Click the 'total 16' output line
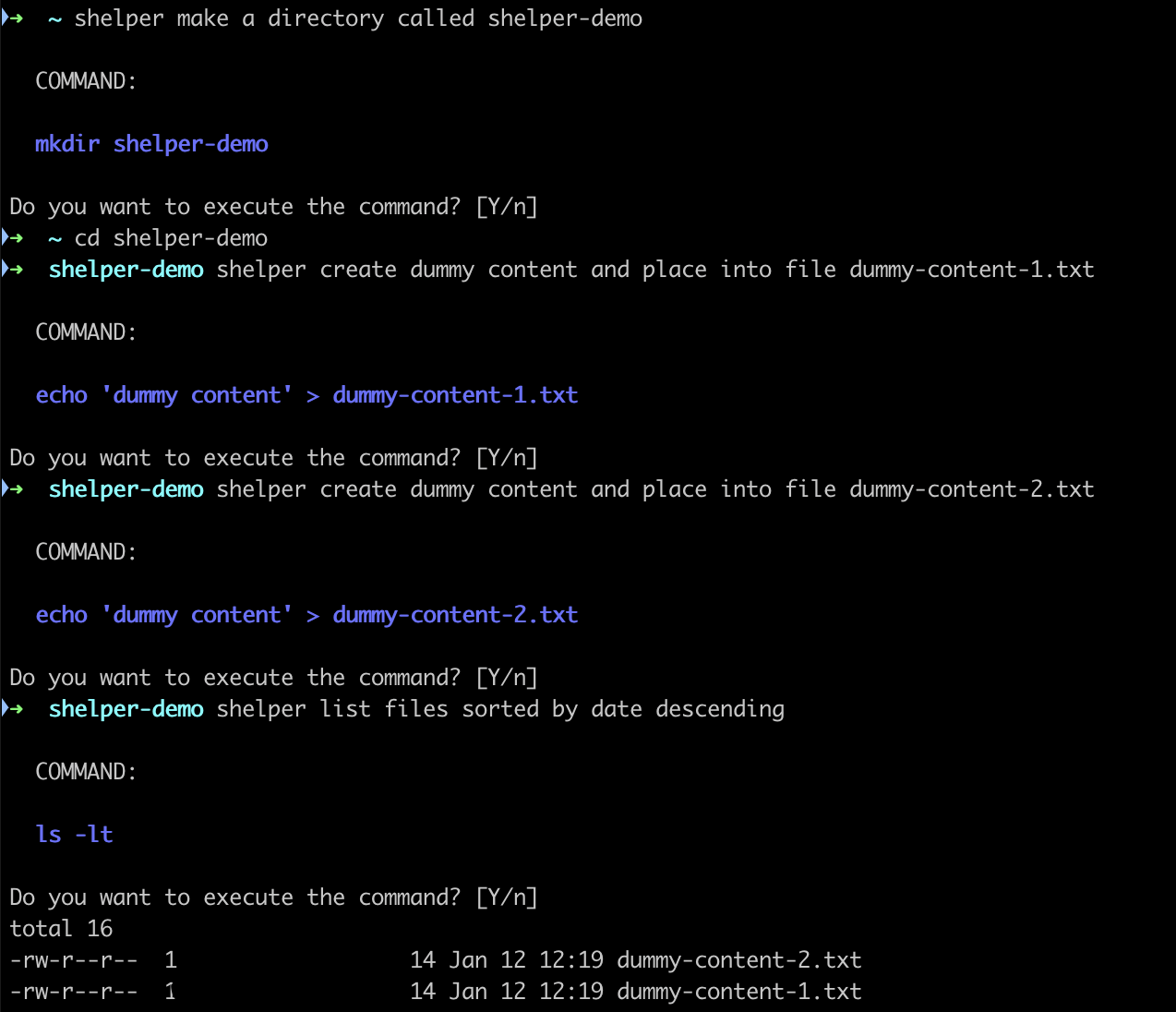1176x1012 pixels. pyautogui.click(x=61, y=929)
